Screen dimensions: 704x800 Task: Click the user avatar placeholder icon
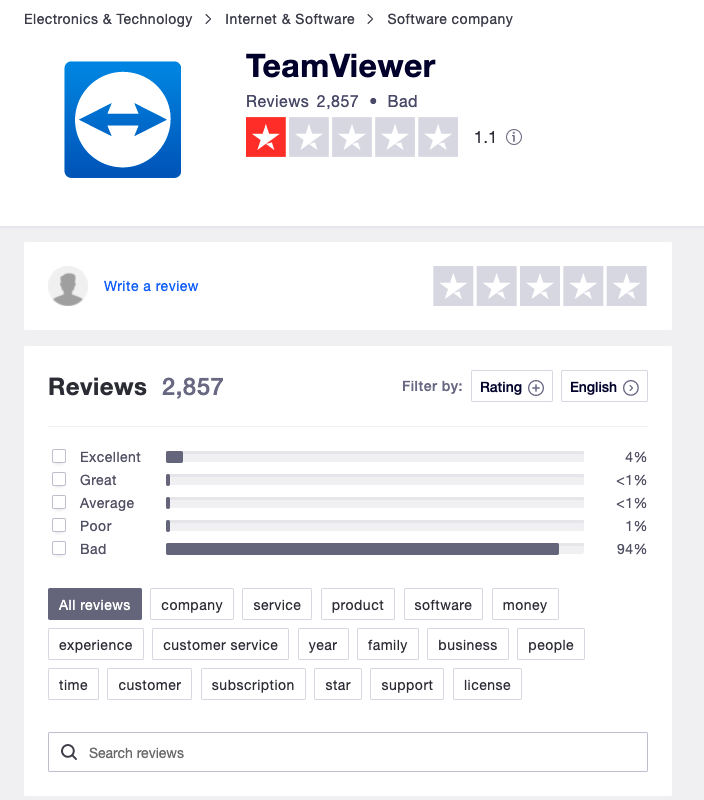click(68, 286)
